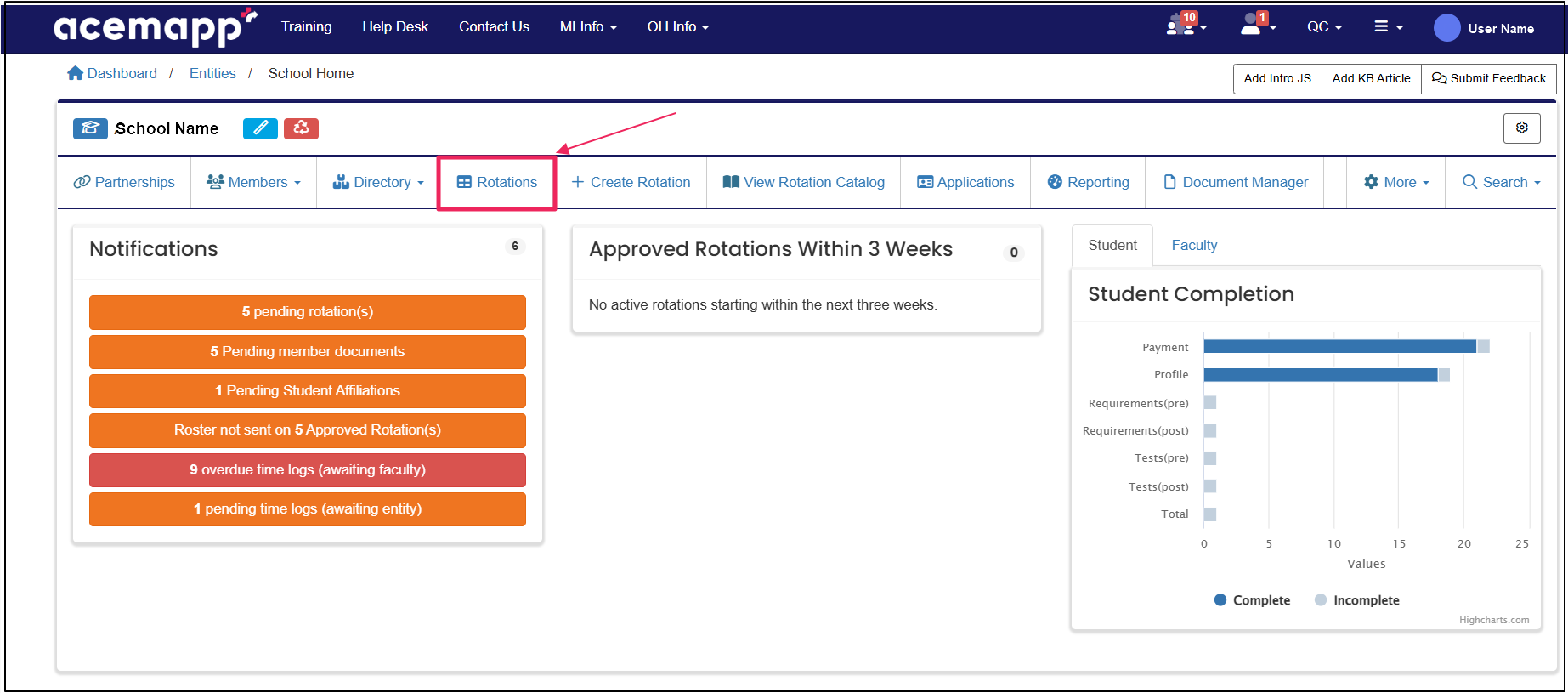Toggle the Complete legend series
1568x693 pixels.
(1252, 600)
